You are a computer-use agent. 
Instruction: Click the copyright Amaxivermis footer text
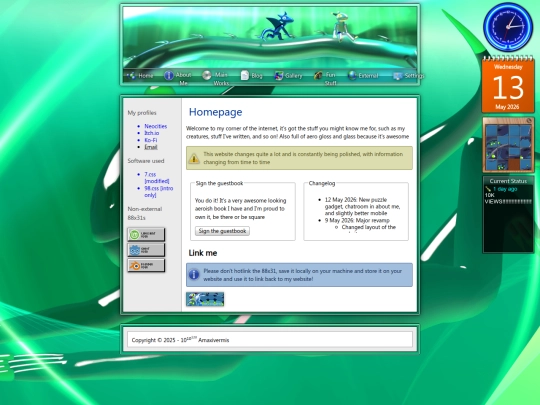click(x=180, y=340)
